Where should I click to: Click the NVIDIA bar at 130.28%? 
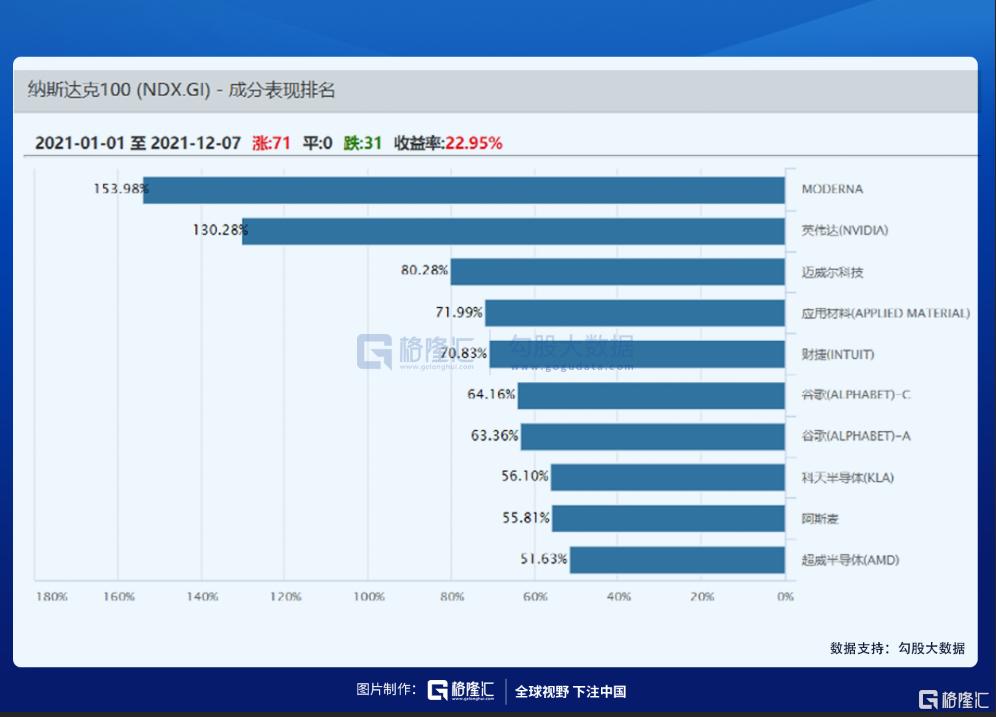tap(513, 231)
